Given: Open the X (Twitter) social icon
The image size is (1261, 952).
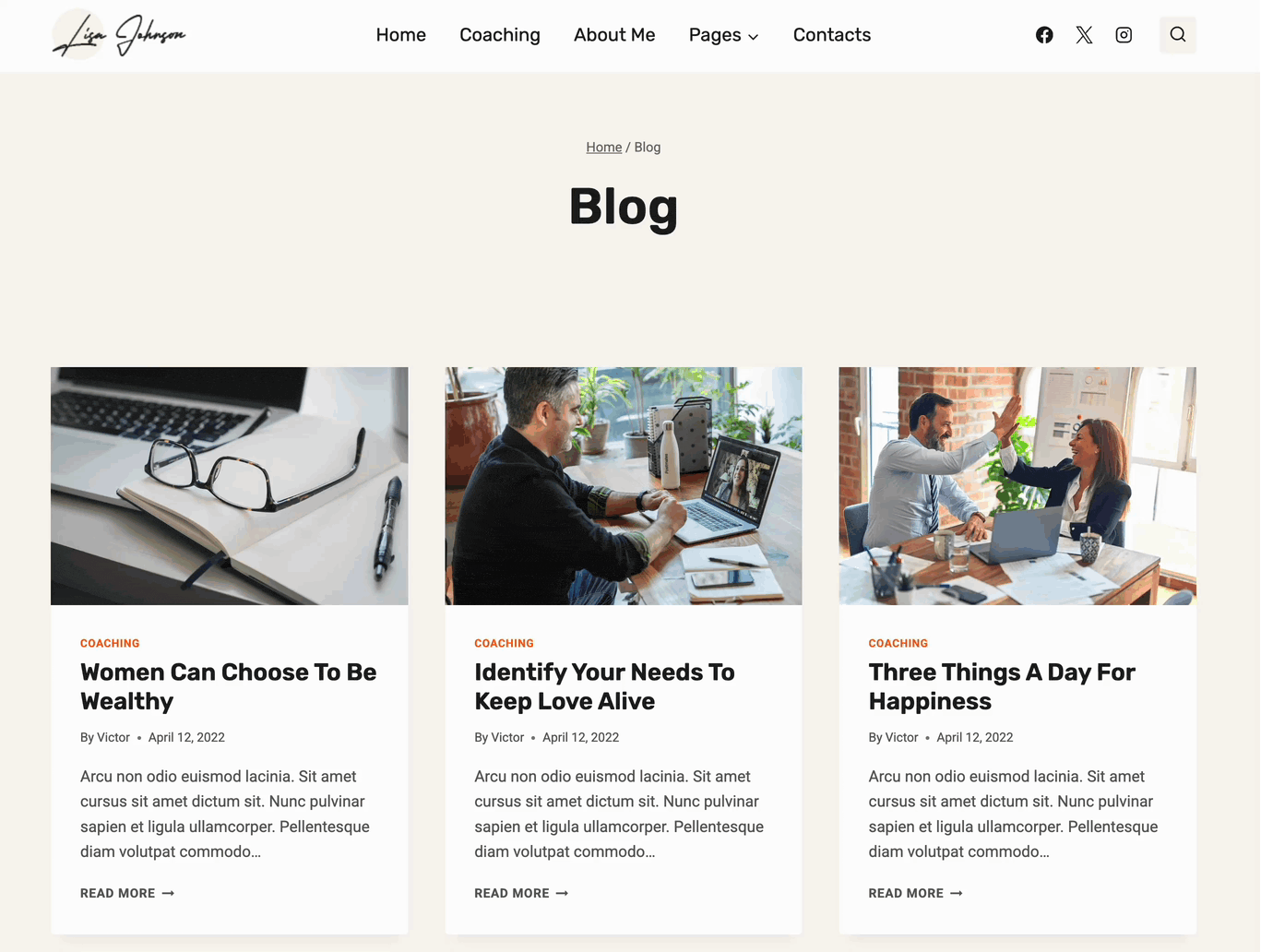Looking at the screenshot, I should 1084,35.
